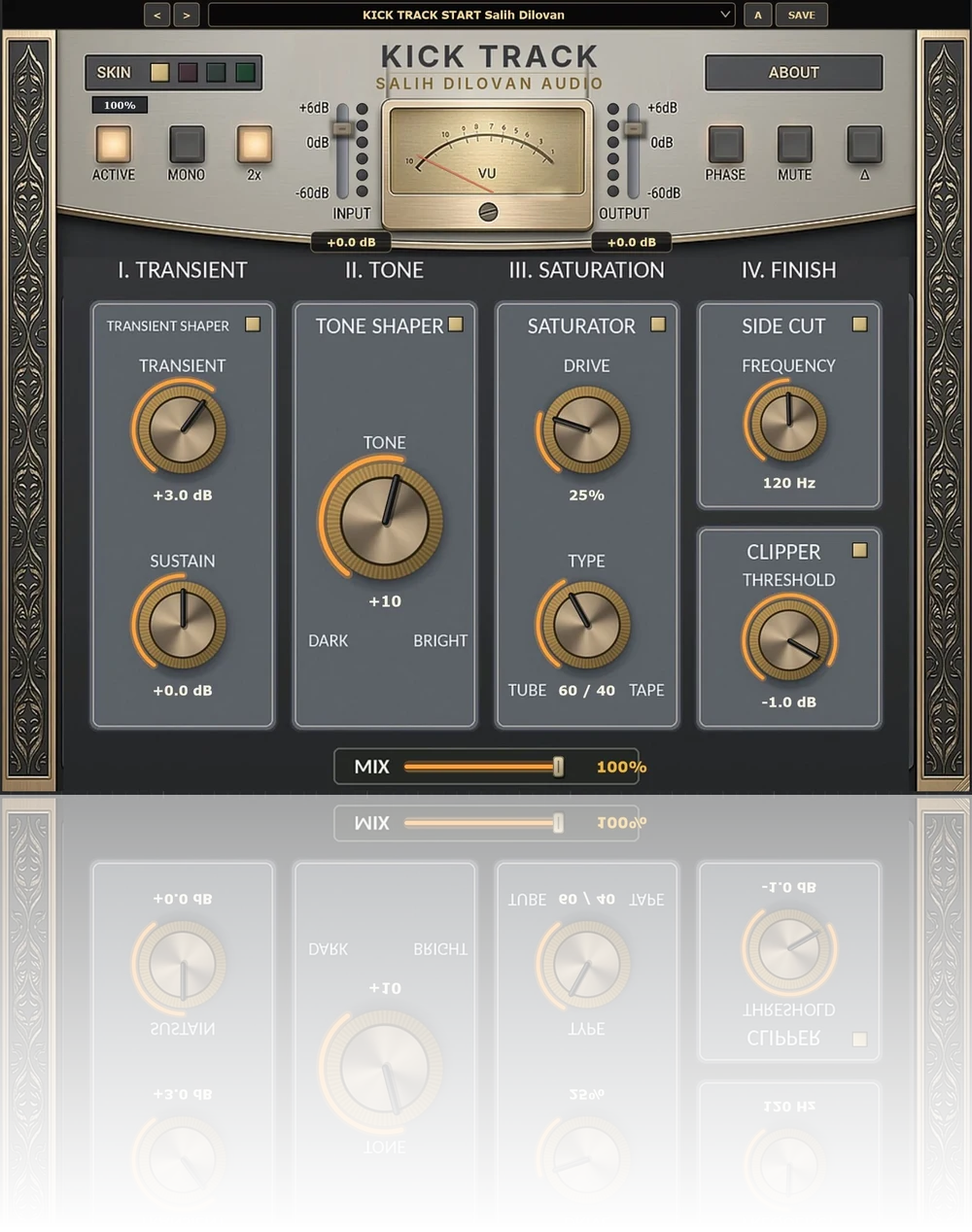This screenshot has width=972, height=1232.
Task: Toggle the ACTIVE button
Action: 113,144
